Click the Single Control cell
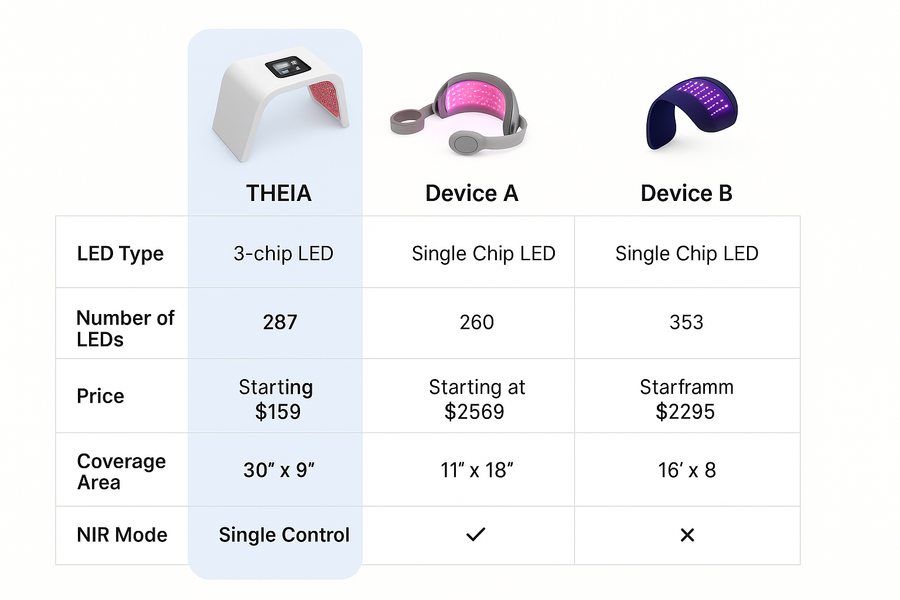This screenshot has height=600, width=900. point(284,535)
